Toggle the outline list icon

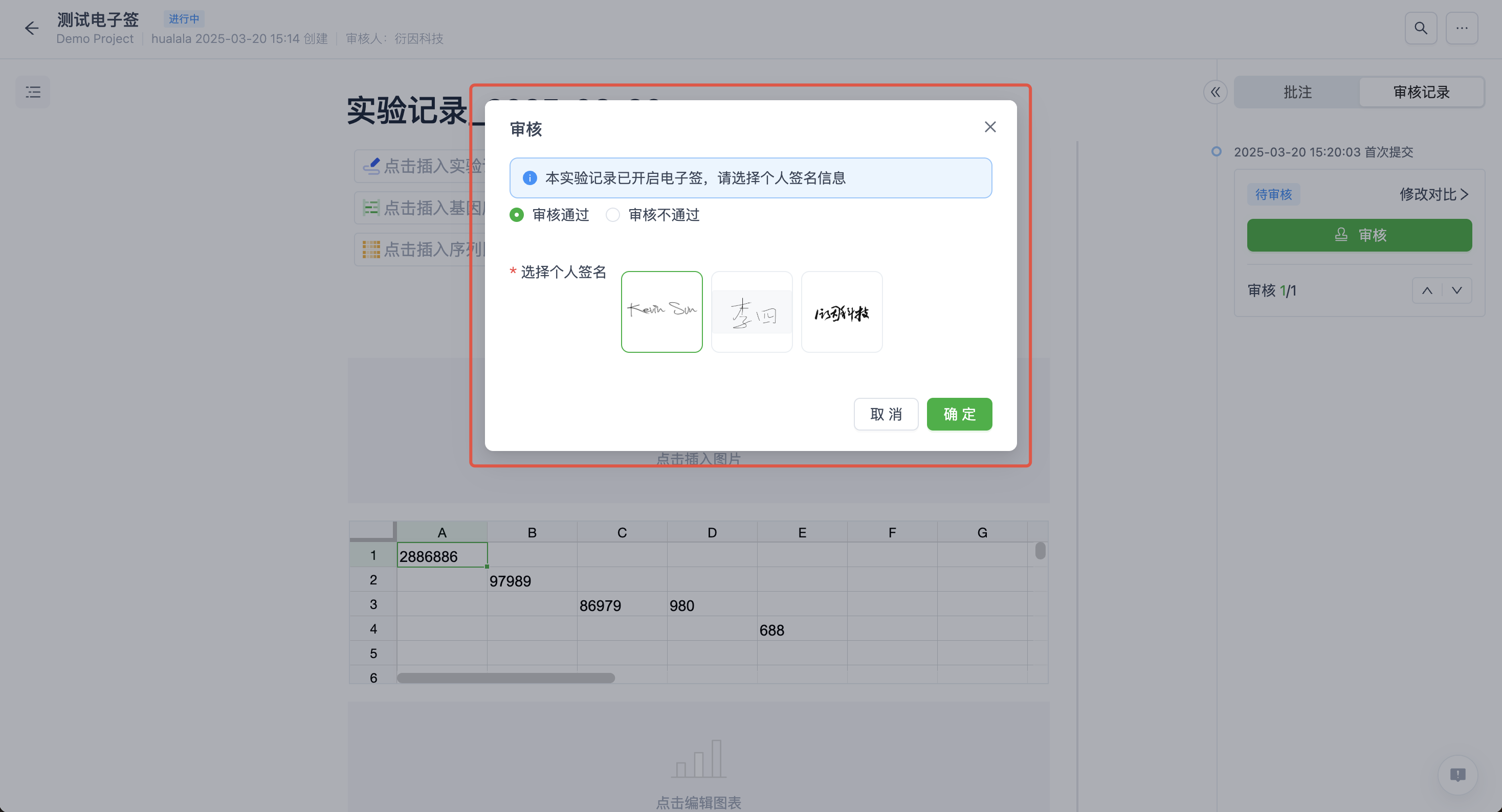coord(33,92)
